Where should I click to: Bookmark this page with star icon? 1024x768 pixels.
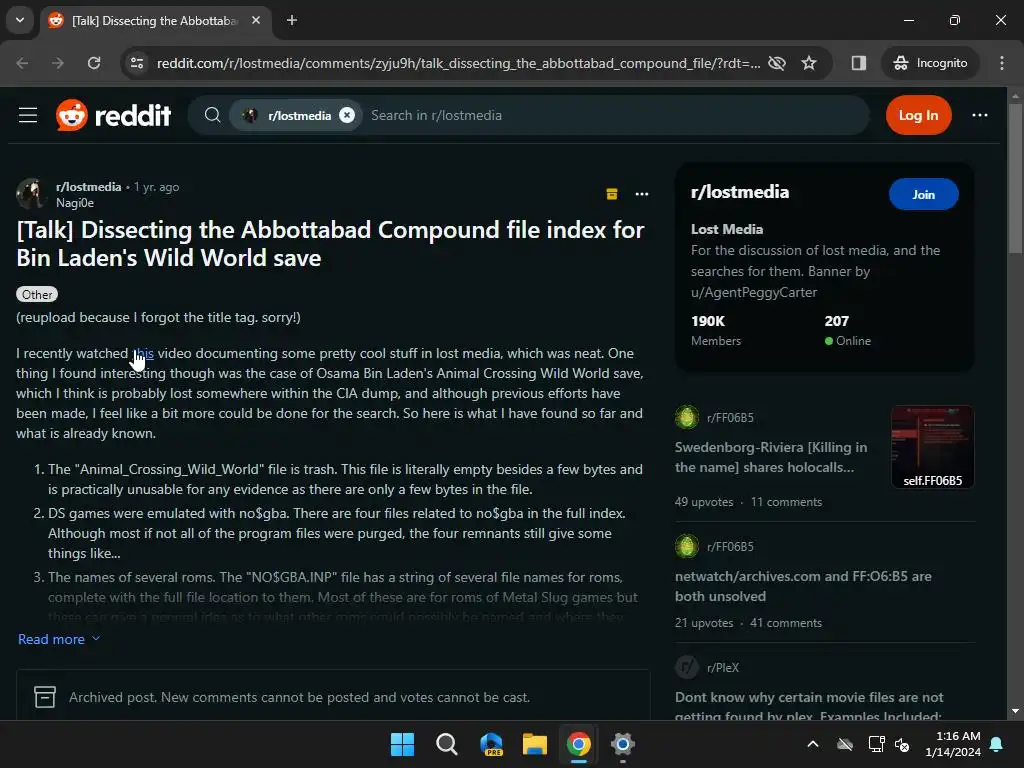pyautogui.click(x=808, y=63)
